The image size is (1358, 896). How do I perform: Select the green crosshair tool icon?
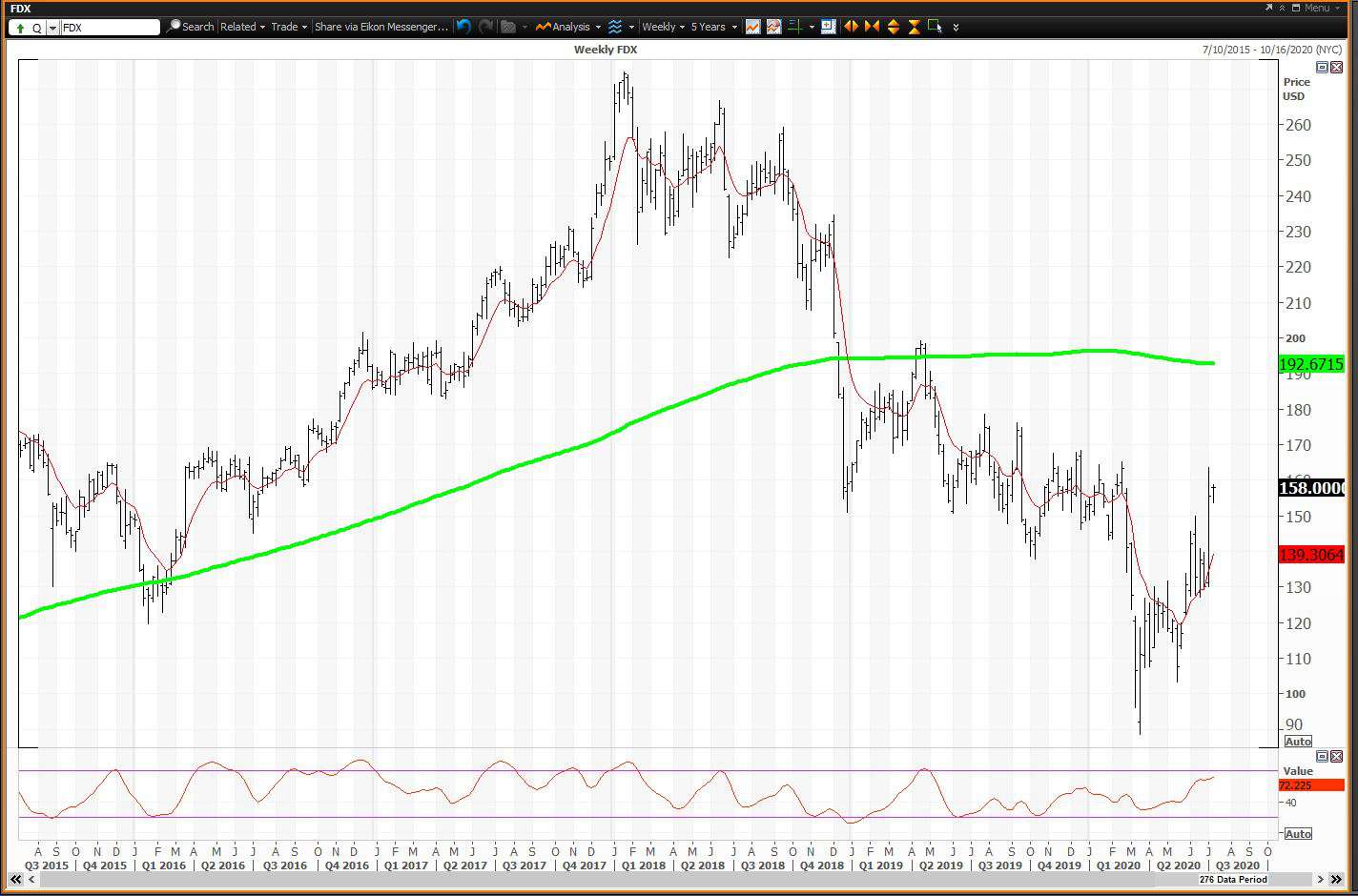(x=793, y=27)
